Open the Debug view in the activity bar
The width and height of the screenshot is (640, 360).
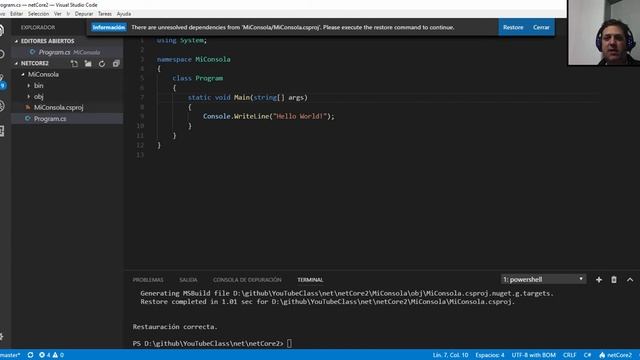pos(2,106)
